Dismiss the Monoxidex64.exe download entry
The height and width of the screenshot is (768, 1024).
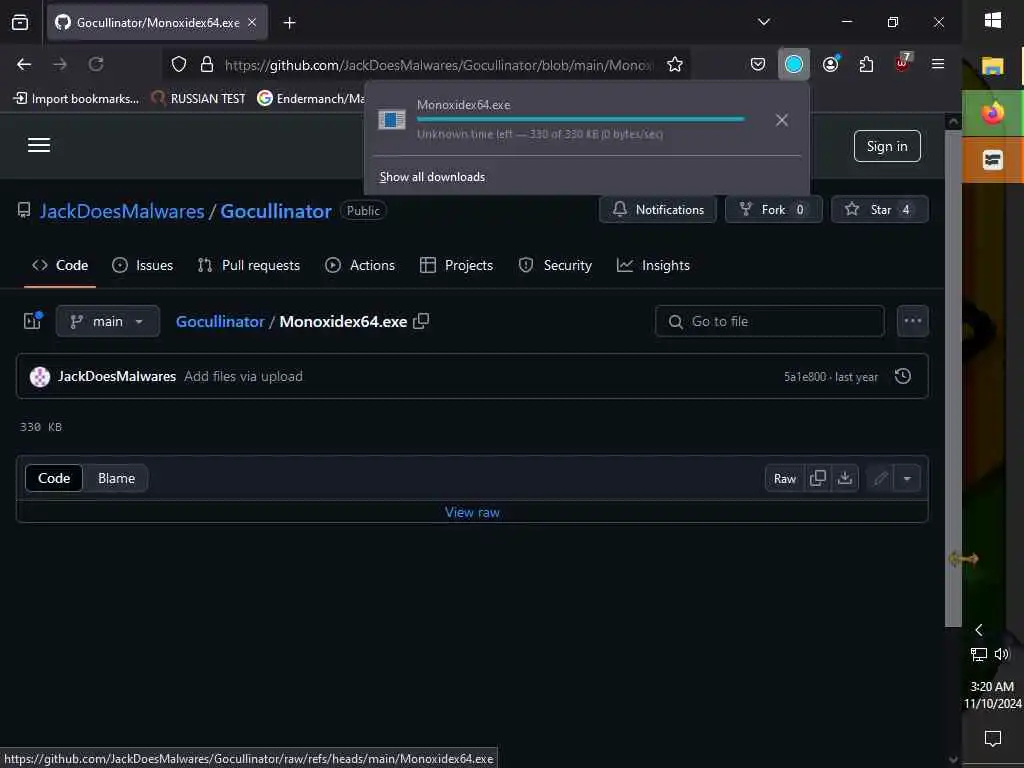click(x=782, y=120)
